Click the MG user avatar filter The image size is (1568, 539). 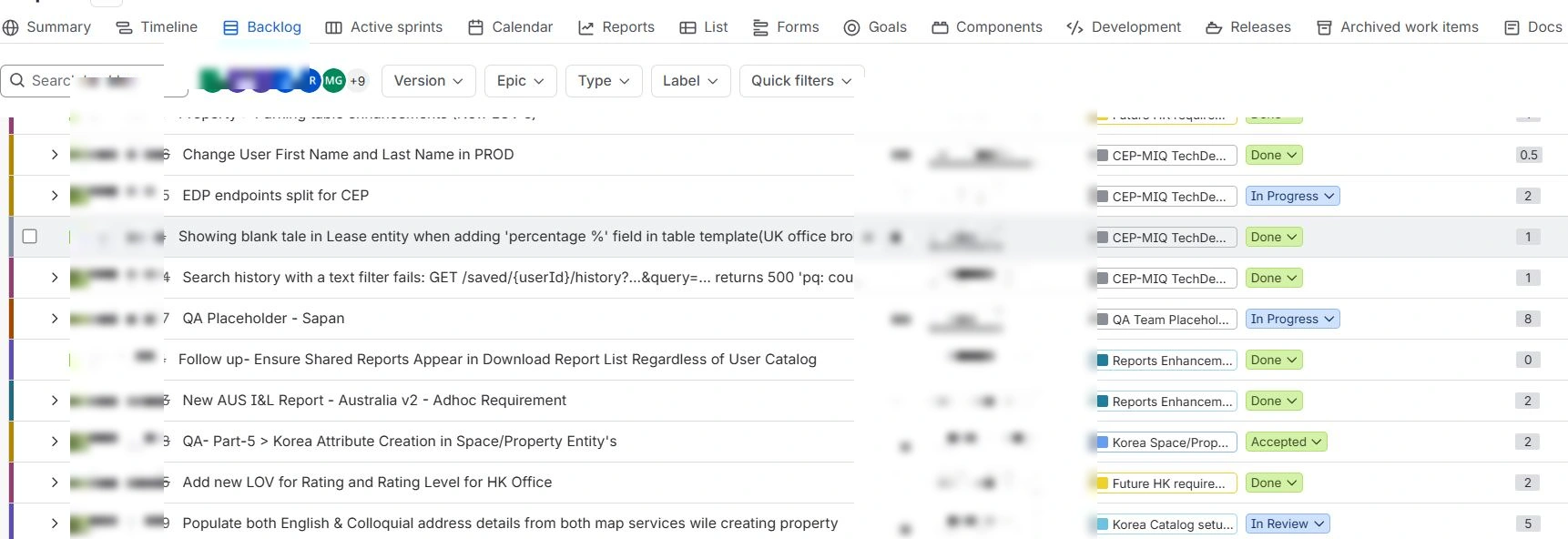334,80
